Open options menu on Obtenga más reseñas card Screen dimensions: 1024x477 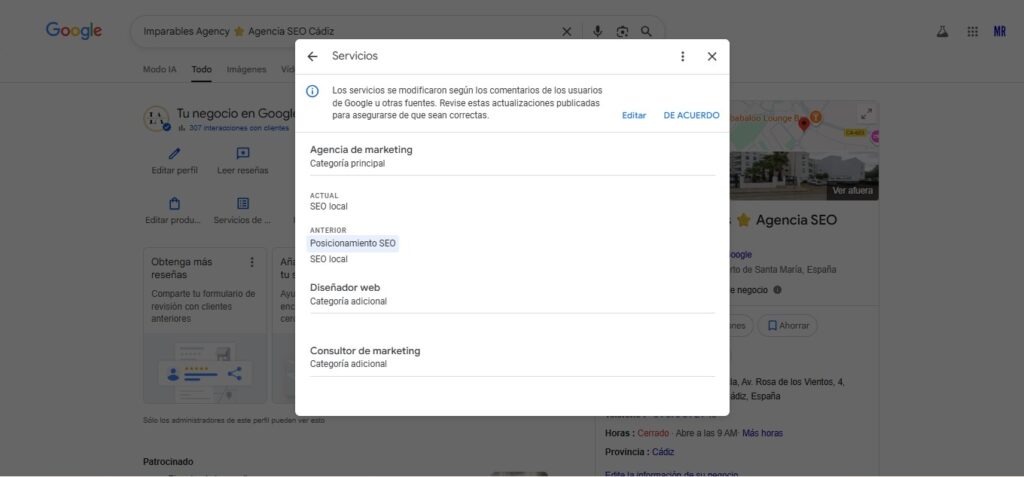pos(252,262)
